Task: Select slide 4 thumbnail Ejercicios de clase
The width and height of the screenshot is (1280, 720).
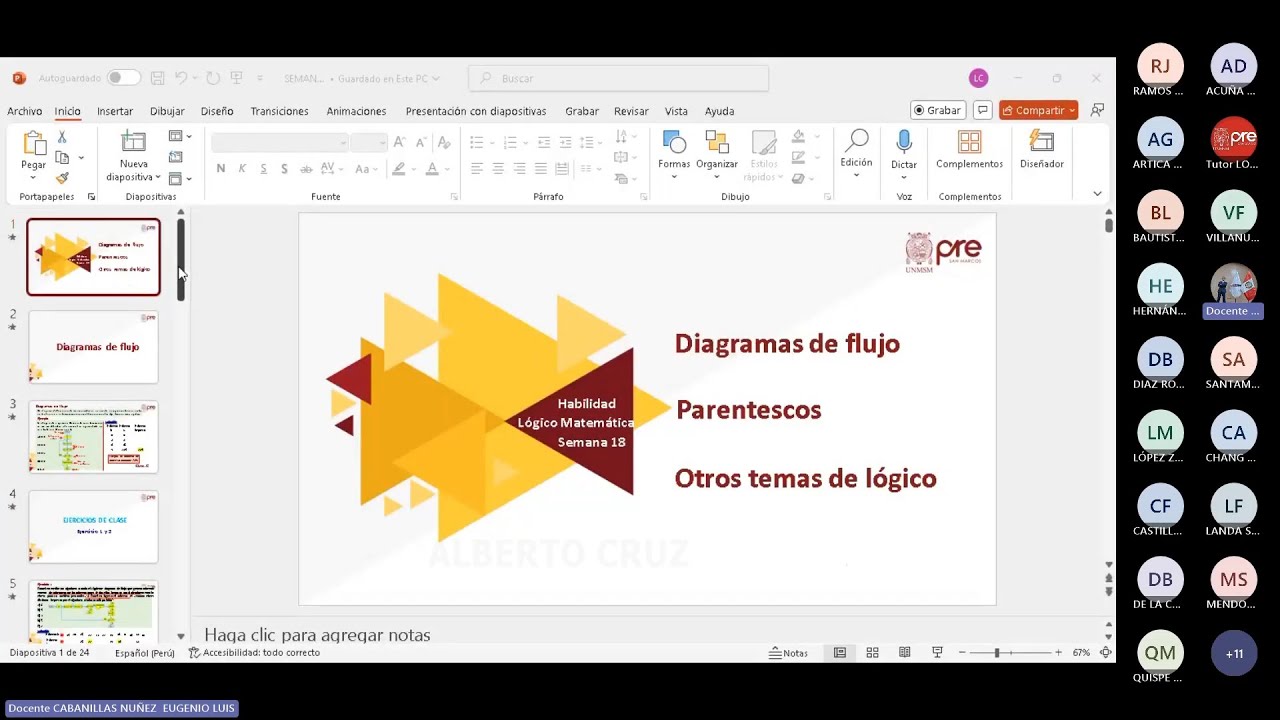Action: coord(93,527)
